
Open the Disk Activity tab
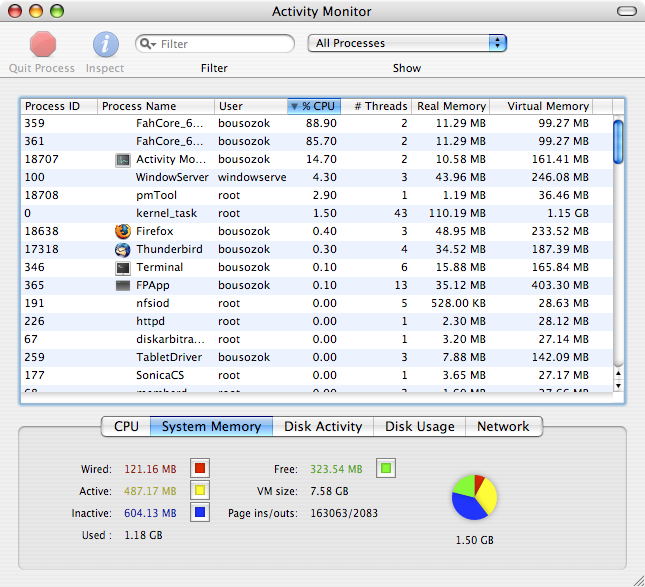tap(323, 426)
